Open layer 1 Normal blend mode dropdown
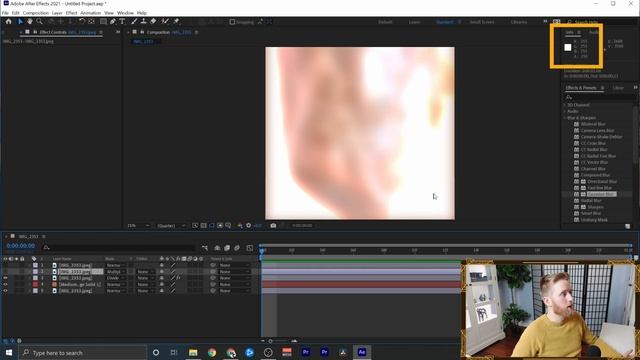The width and height of the screenshot is (640, 360). pyautogui.click(x=116, y=265)
